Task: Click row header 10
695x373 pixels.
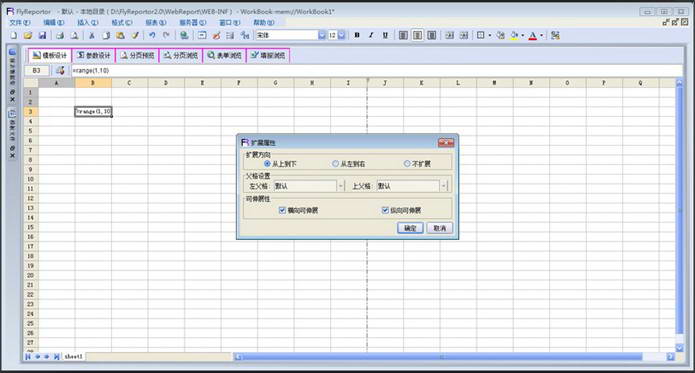Action: [31, 179]
